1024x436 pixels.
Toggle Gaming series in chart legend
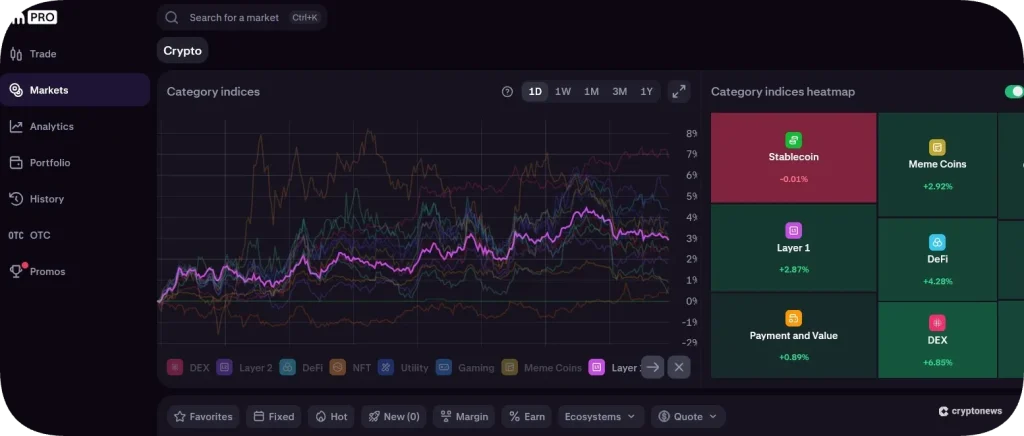465,367
